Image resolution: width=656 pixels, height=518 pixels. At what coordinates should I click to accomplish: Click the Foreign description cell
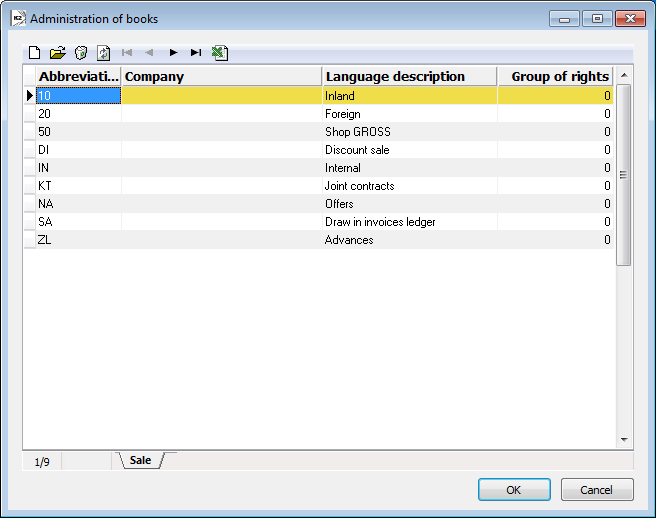pyautogui.click(x=410, y=114)
